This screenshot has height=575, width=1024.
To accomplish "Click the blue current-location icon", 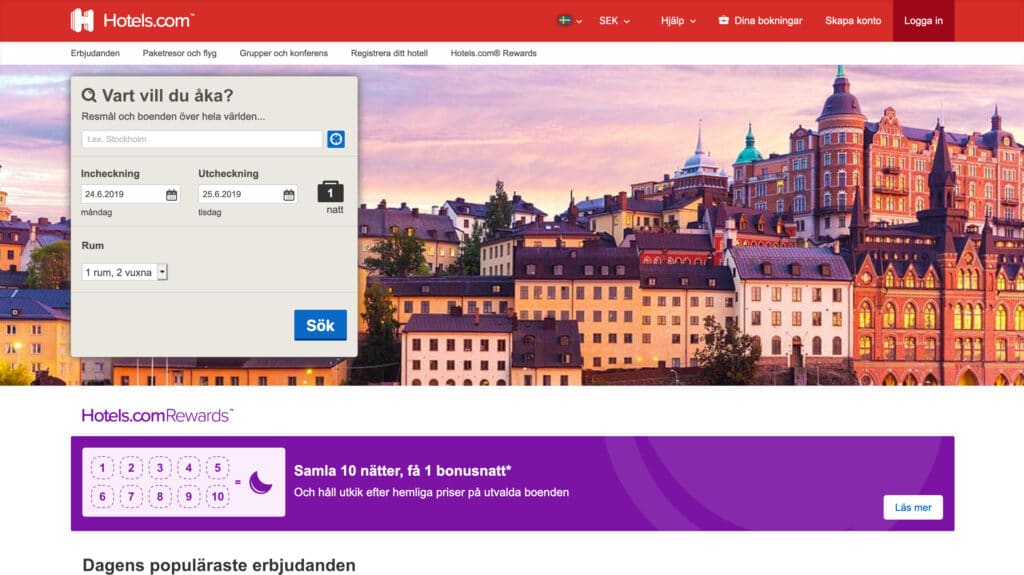I will (x=336, y=139).
